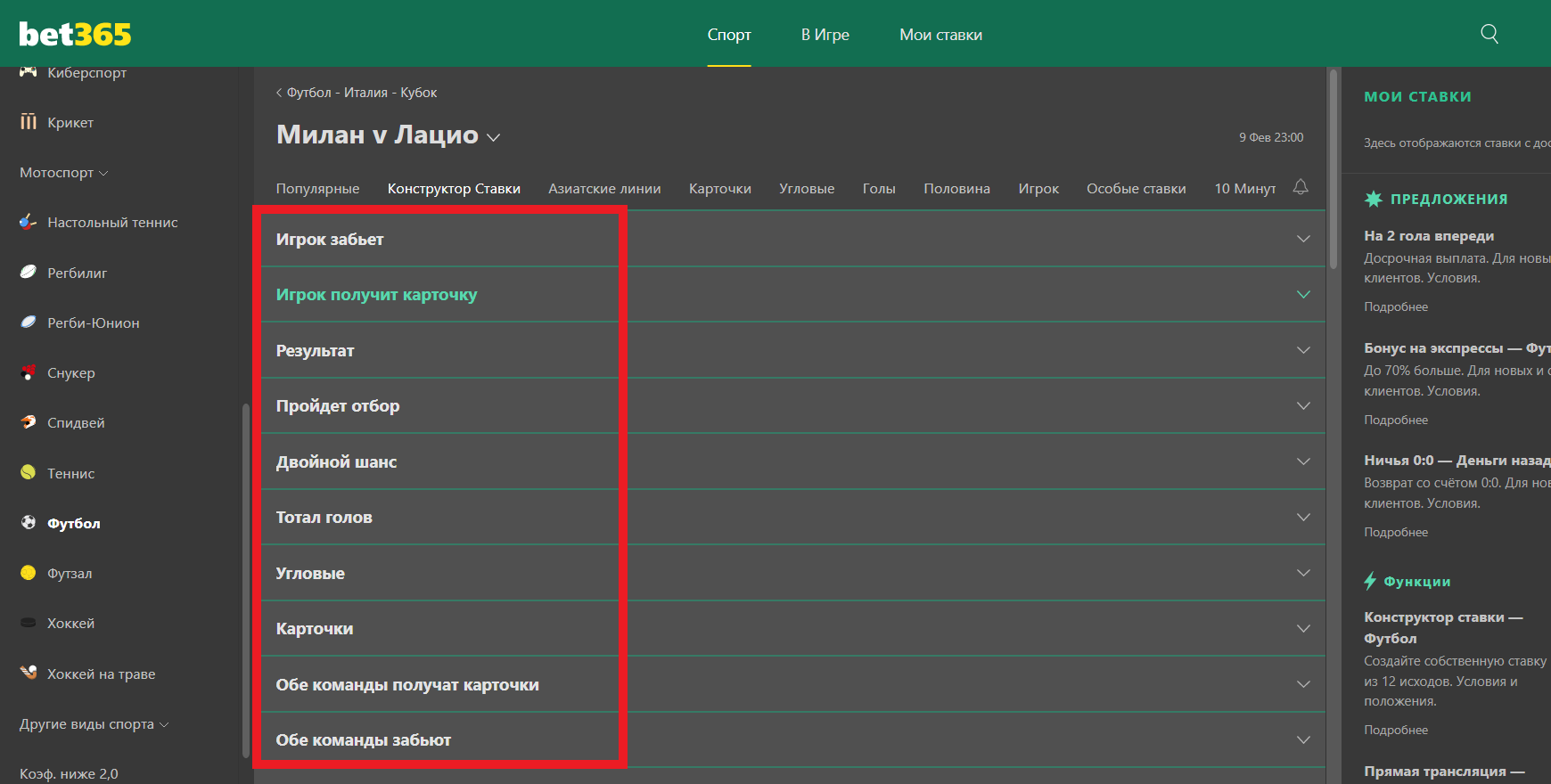The height and width of the screenshot is (784, 1551).
Task: Click the Rugby League ball icon
Action: click(29, 272)
